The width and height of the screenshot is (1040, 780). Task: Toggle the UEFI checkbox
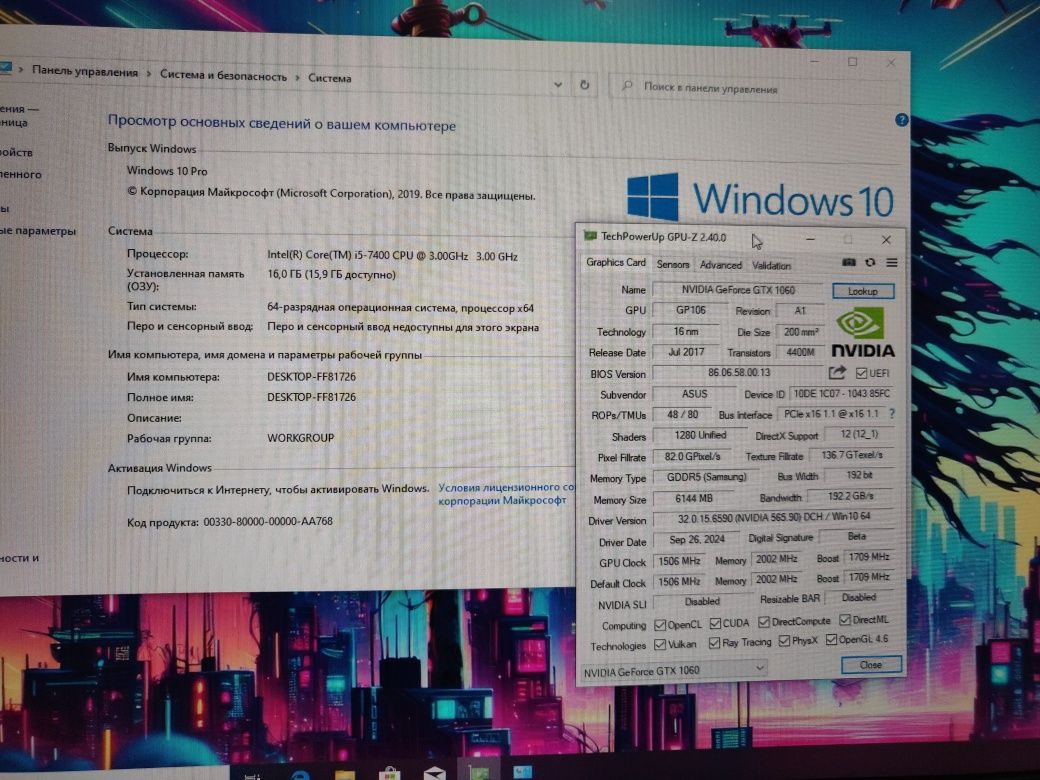862,373
